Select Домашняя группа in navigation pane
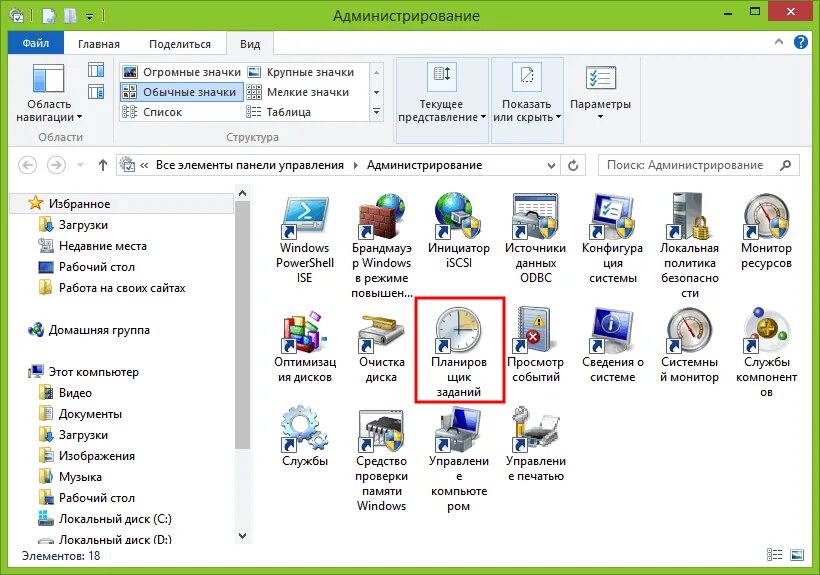The image size is (820, 575). [99, 330]
